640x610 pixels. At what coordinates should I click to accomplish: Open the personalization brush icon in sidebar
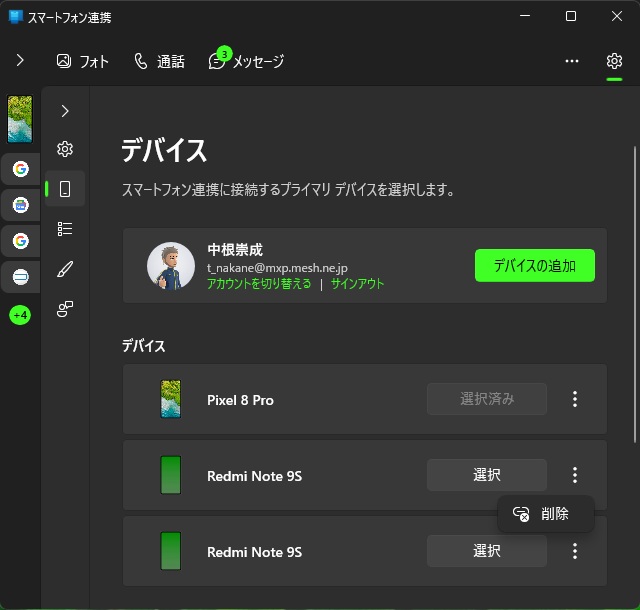point(65,269)
